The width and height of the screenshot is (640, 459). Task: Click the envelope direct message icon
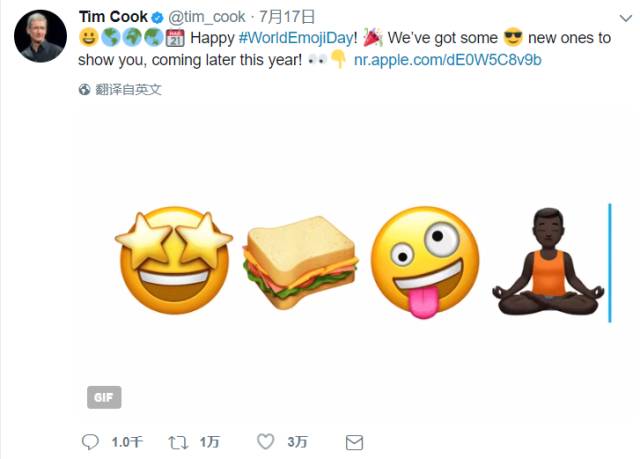pyautogui.click(x=354, y=442)
